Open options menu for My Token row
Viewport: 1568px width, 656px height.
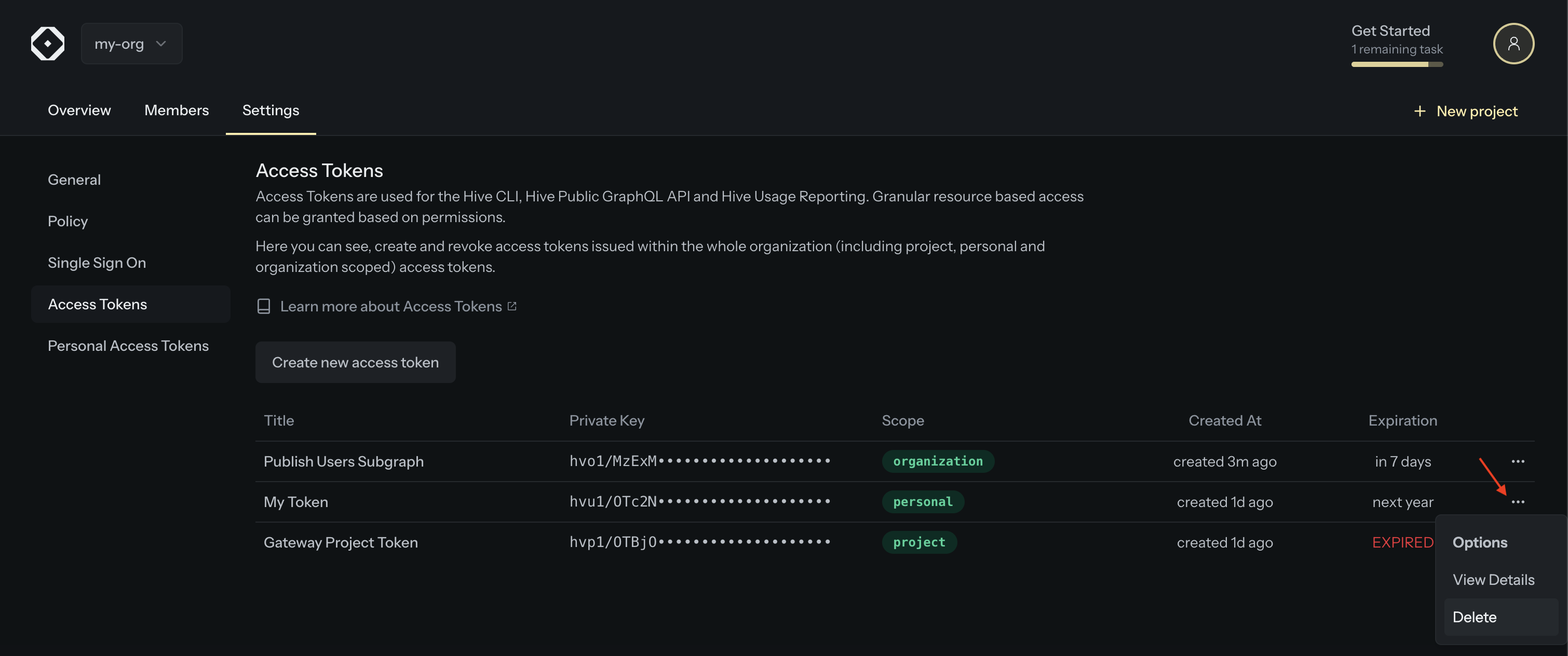pos(1518,502)
